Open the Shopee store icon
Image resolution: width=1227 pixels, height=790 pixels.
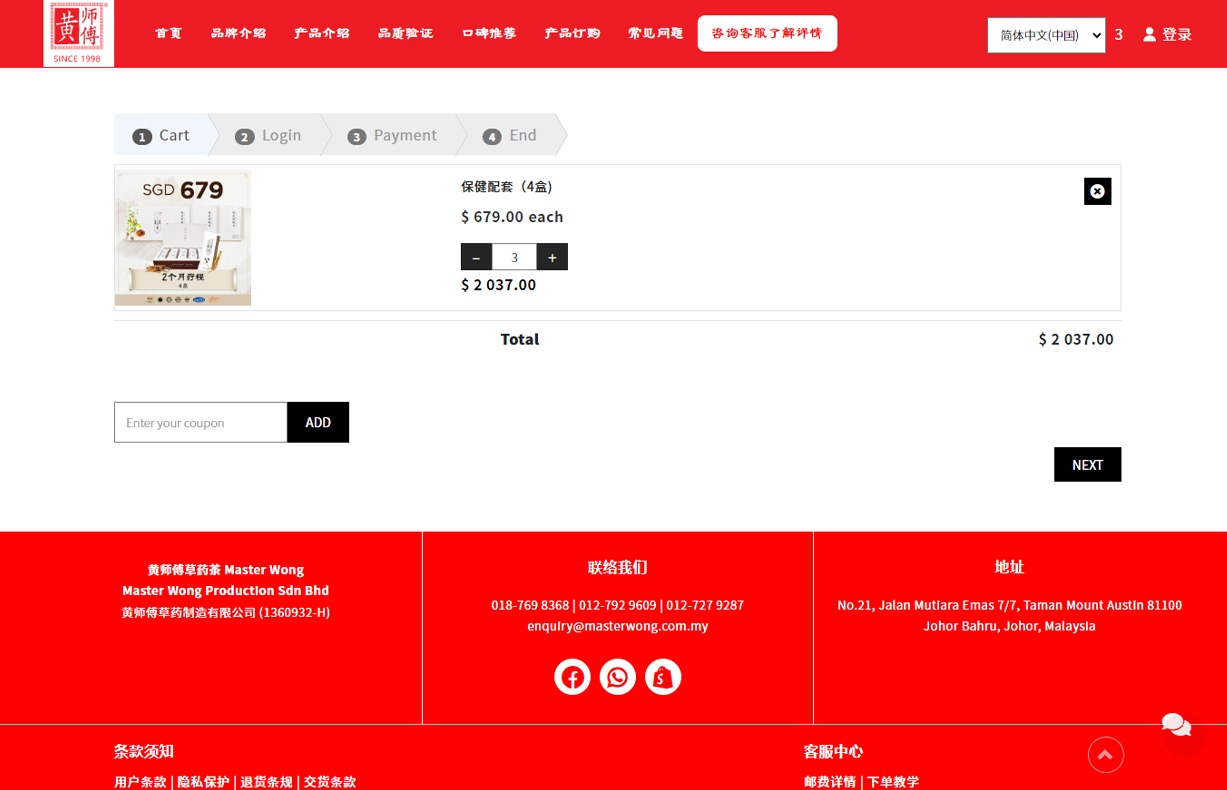[662, 677]
